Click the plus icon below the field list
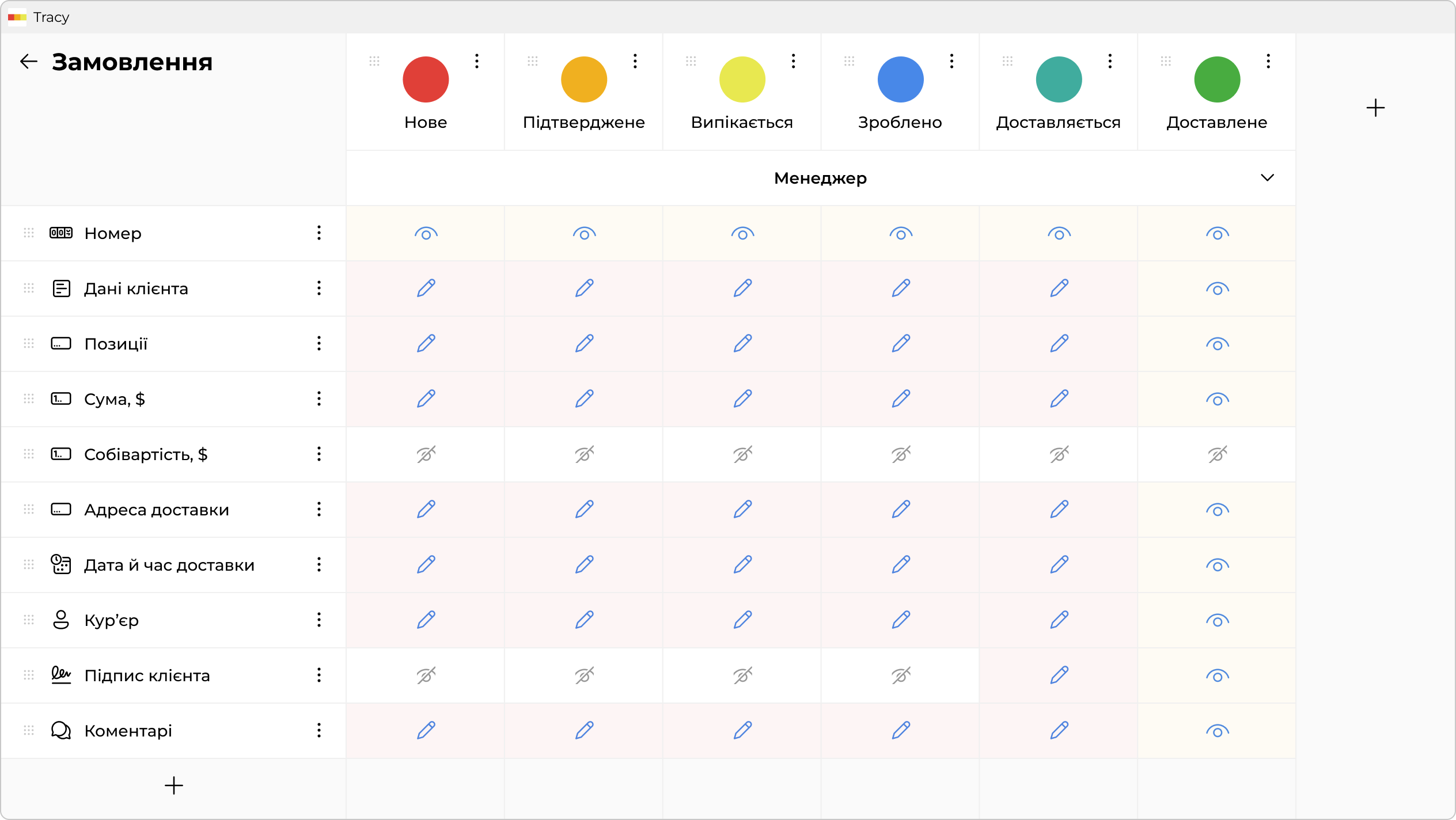The width and height of the screenshot is (1456, 820). pyautogui.click(x=173, y=785)
